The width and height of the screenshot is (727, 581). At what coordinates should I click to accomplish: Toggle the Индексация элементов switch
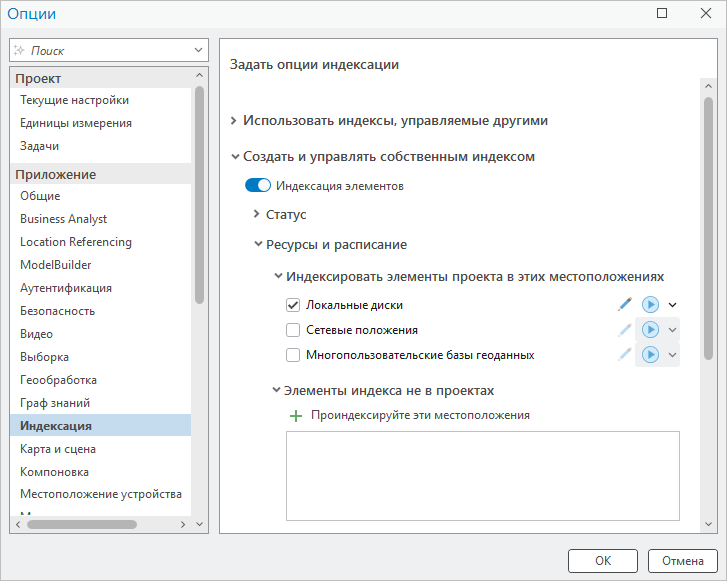(x=258, y=185)
